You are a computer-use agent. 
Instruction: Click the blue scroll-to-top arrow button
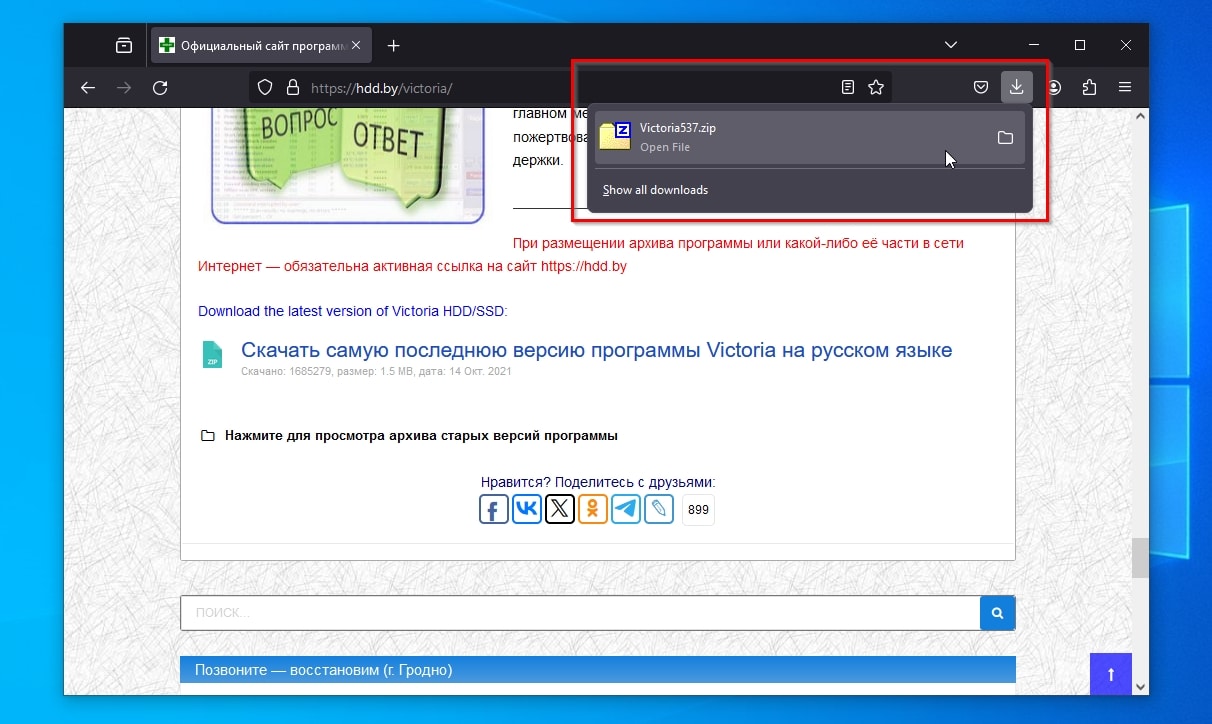click(x=1110, y=674)
